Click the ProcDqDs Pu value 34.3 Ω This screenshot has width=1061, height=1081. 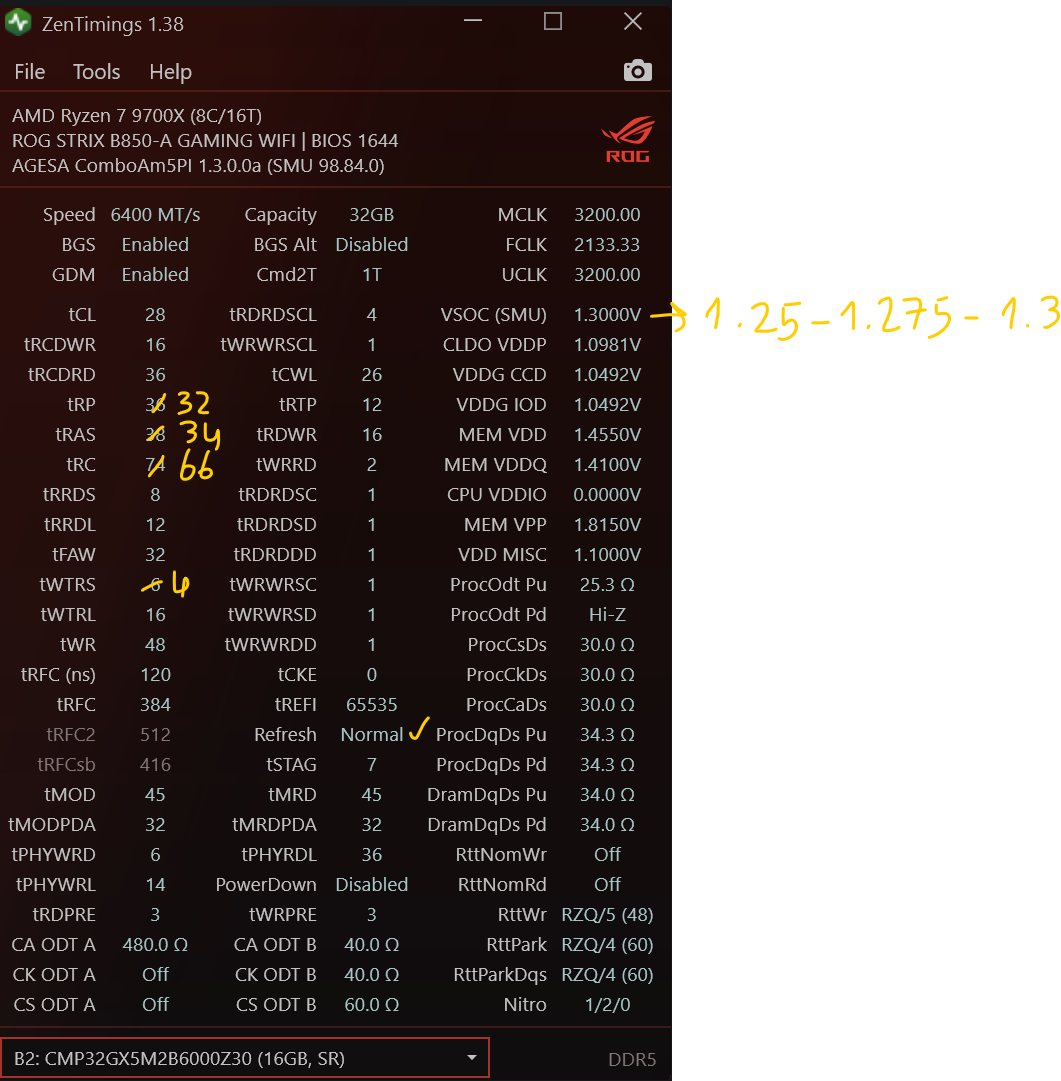point(607,735)
